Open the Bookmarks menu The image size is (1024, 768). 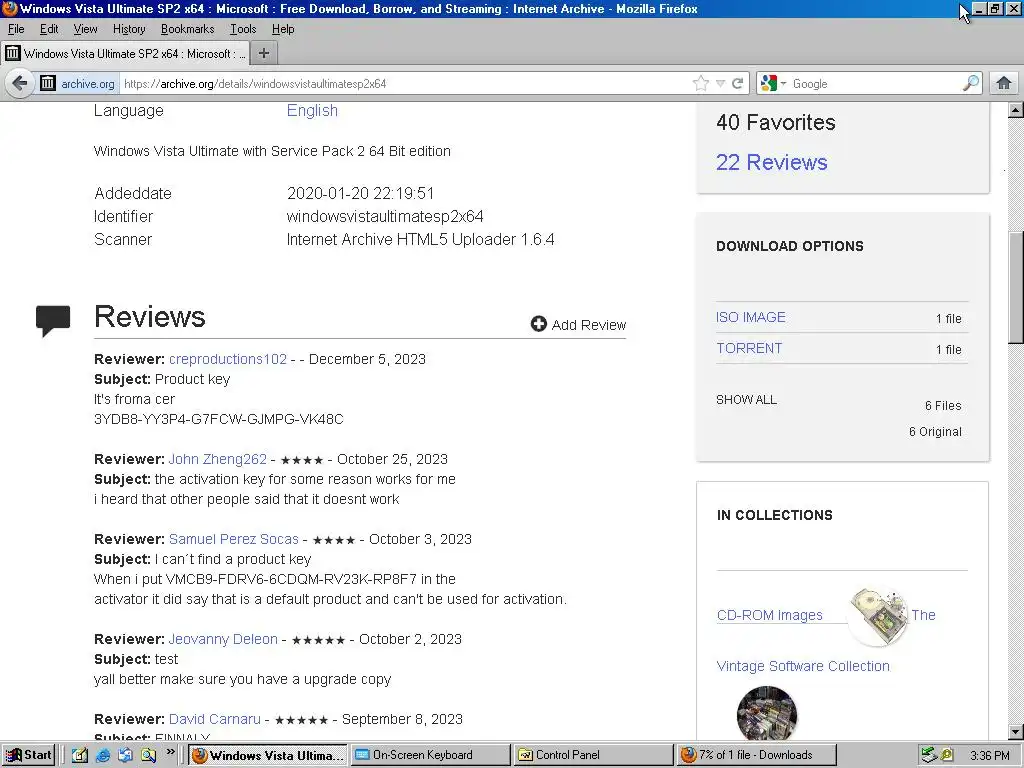pos(187,29)
